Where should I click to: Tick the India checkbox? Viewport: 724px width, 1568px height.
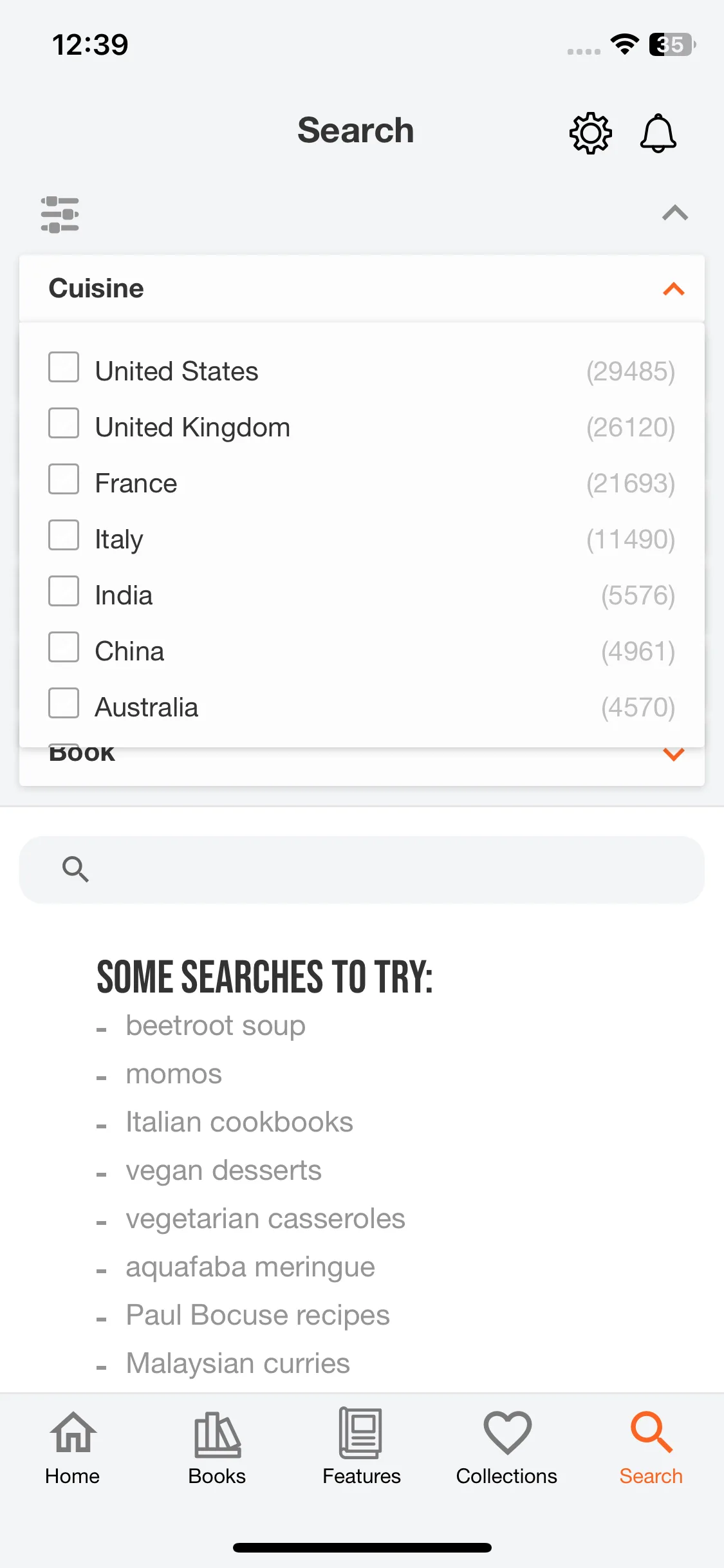pyautogui.click(x=64, y=591)
